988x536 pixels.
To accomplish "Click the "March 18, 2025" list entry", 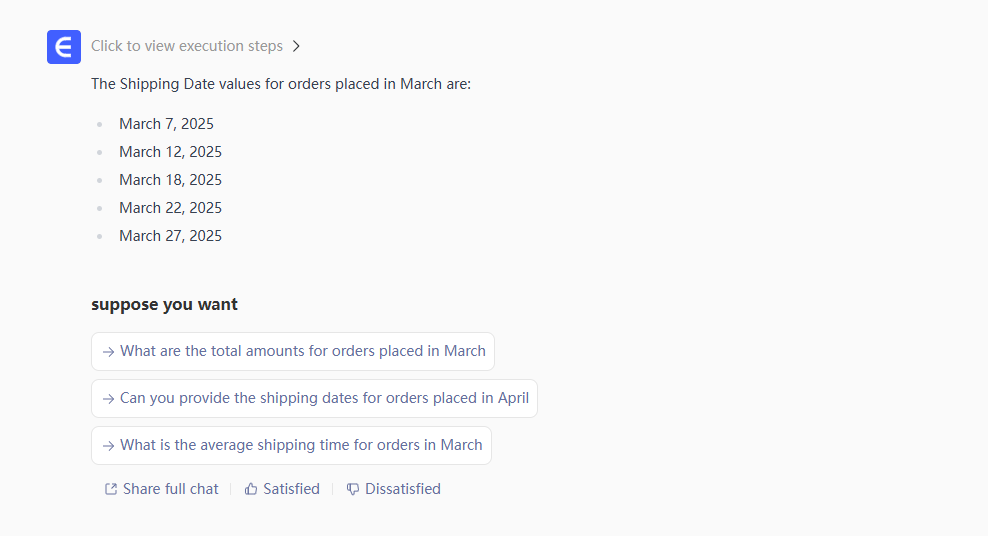I will click(x=170, y=180).
